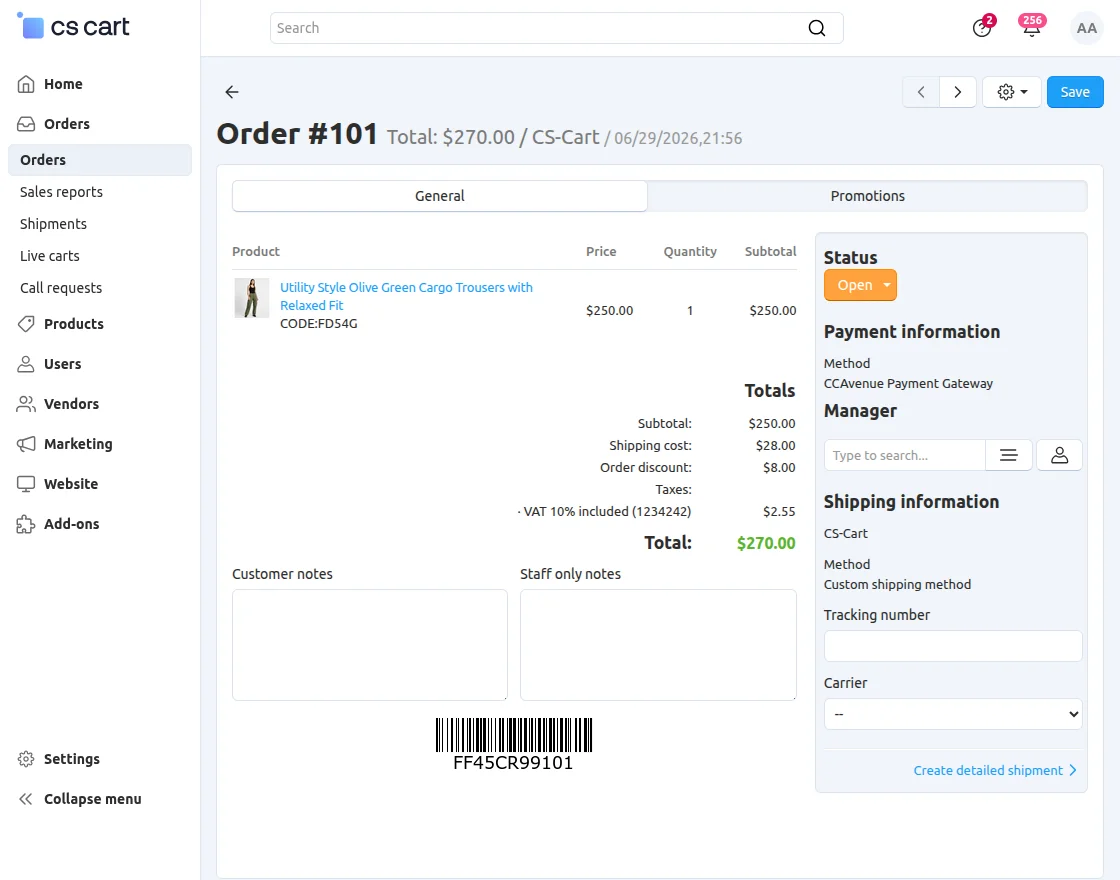The image size is (1120, 880).
Task: Click Custom shipping method text
Action: 897,585
